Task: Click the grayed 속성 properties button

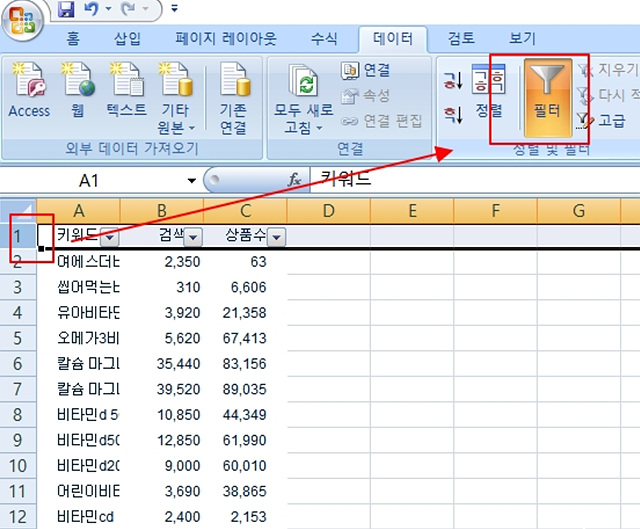Action: [366, 96]
